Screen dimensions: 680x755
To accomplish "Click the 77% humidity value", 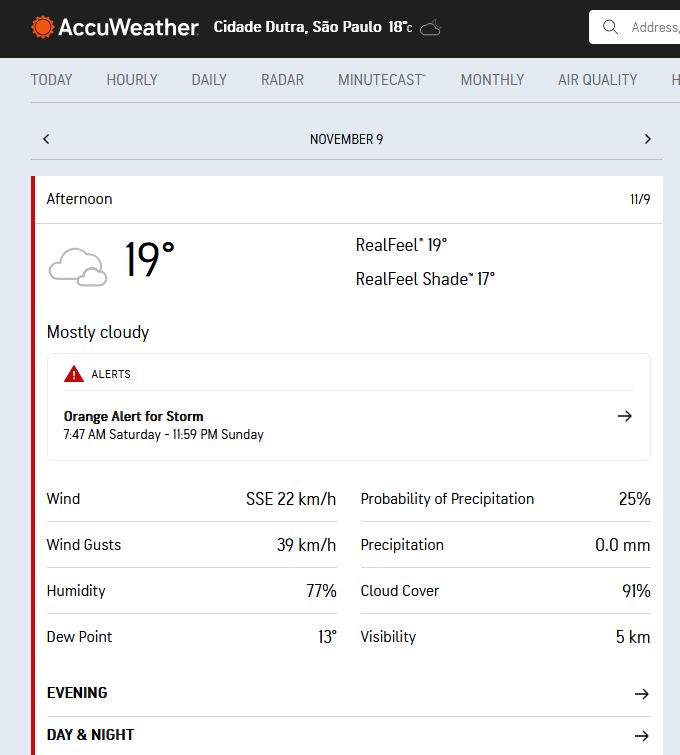I will pos(321,591).
